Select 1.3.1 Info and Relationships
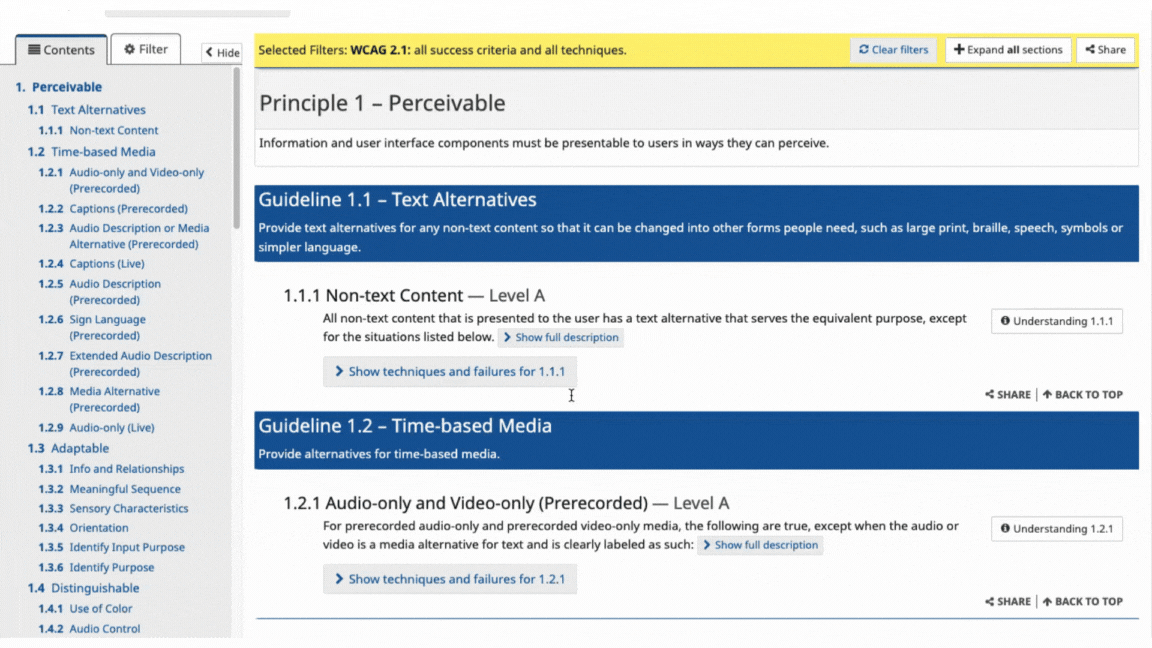 point(112,469)
